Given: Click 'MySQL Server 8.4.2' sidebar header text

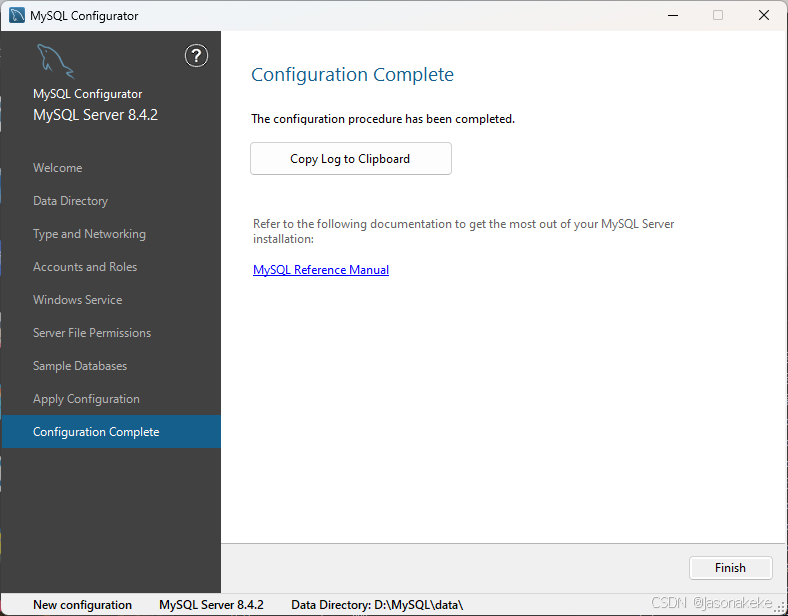Looking at the screenshot, I should click(x=95, y=115).
